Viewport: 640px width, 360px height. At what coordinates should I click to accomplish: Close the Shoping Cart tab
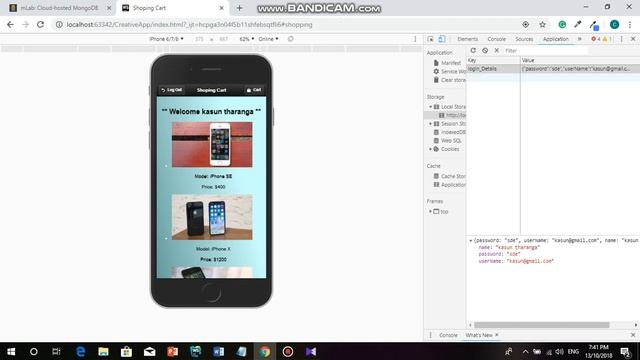click(x=221, y=8)
